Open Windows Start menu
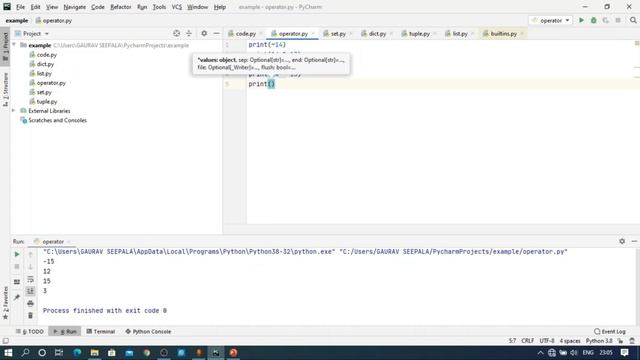640x360 pixels. (8, 353)
